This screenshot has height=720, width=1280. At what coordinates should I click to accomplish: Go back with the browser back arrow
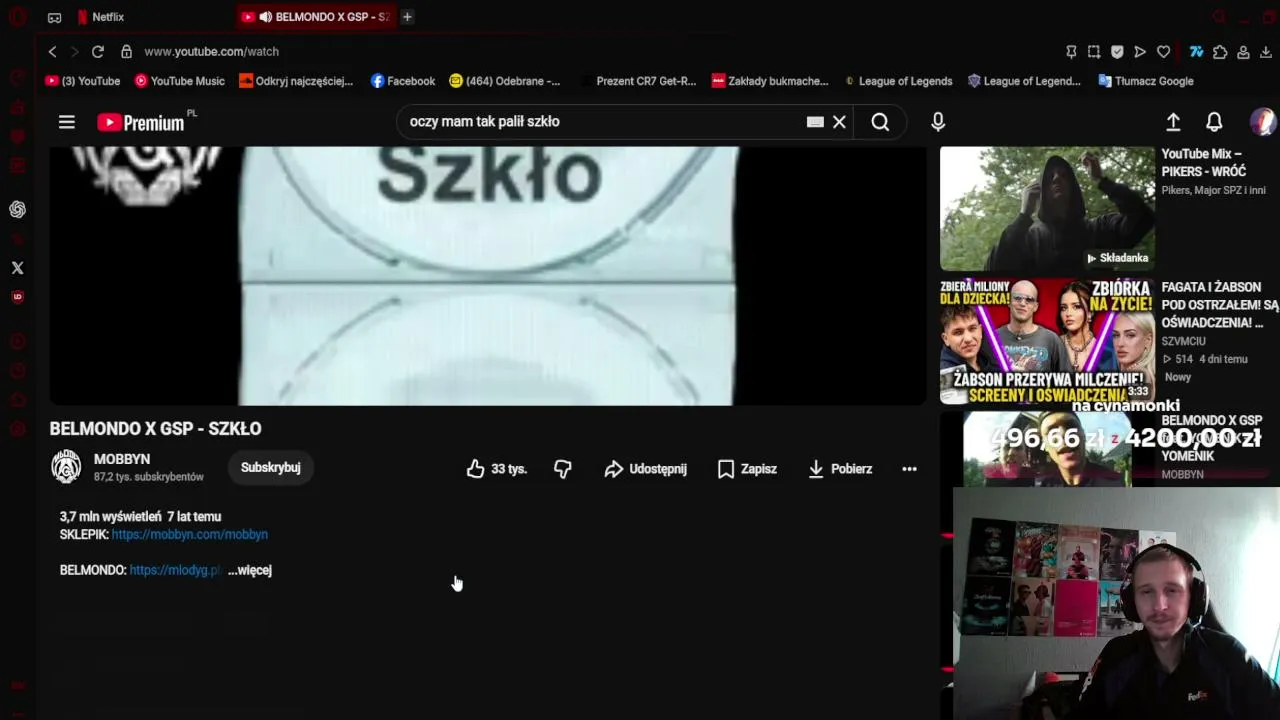[x=53, y=52]
